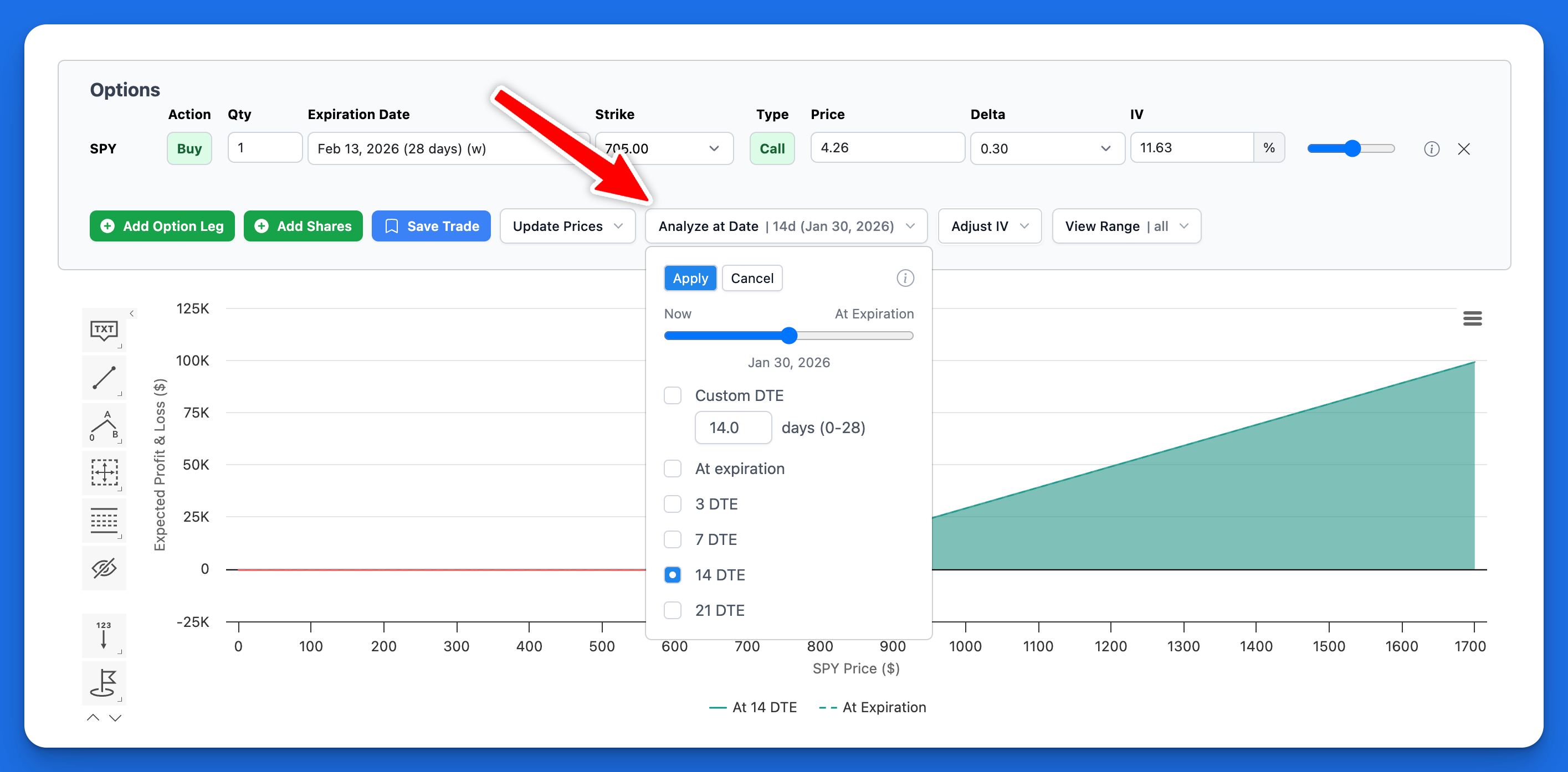Open the Update Prices menu
Image resolution: width=1568 pixels, height=772 pixels.
point(567,226)
